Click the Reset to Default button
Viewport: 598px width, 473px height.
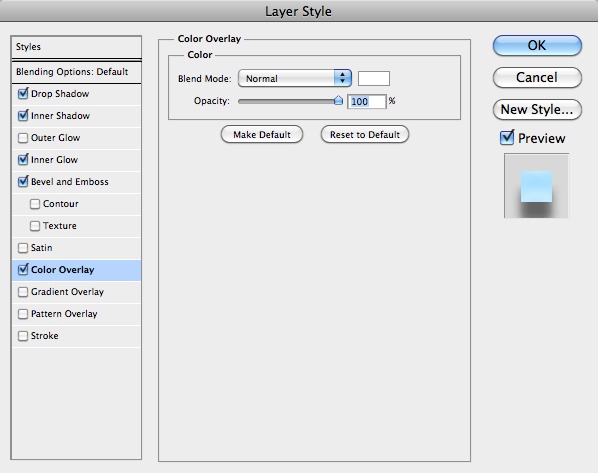coord(365,135)
